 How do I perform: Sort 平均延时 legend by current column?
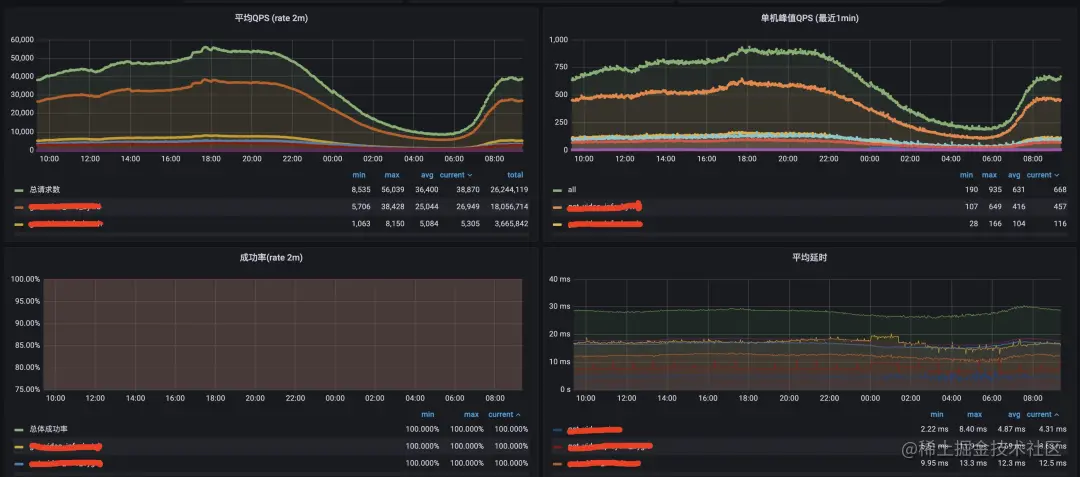click(x=1043, y=414)
